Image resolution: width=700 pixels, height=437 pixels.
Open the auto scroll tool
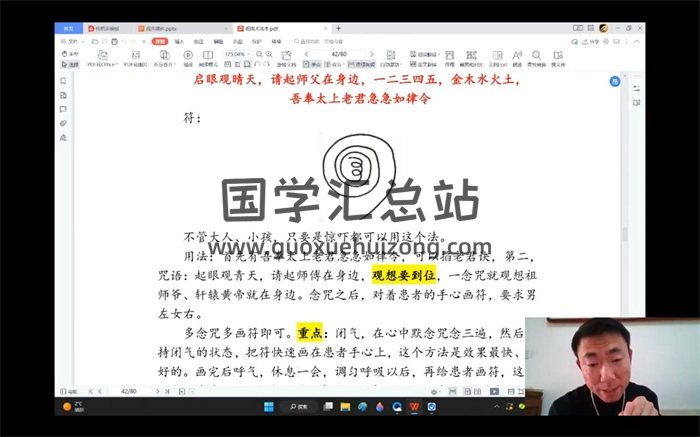(391, 58)
